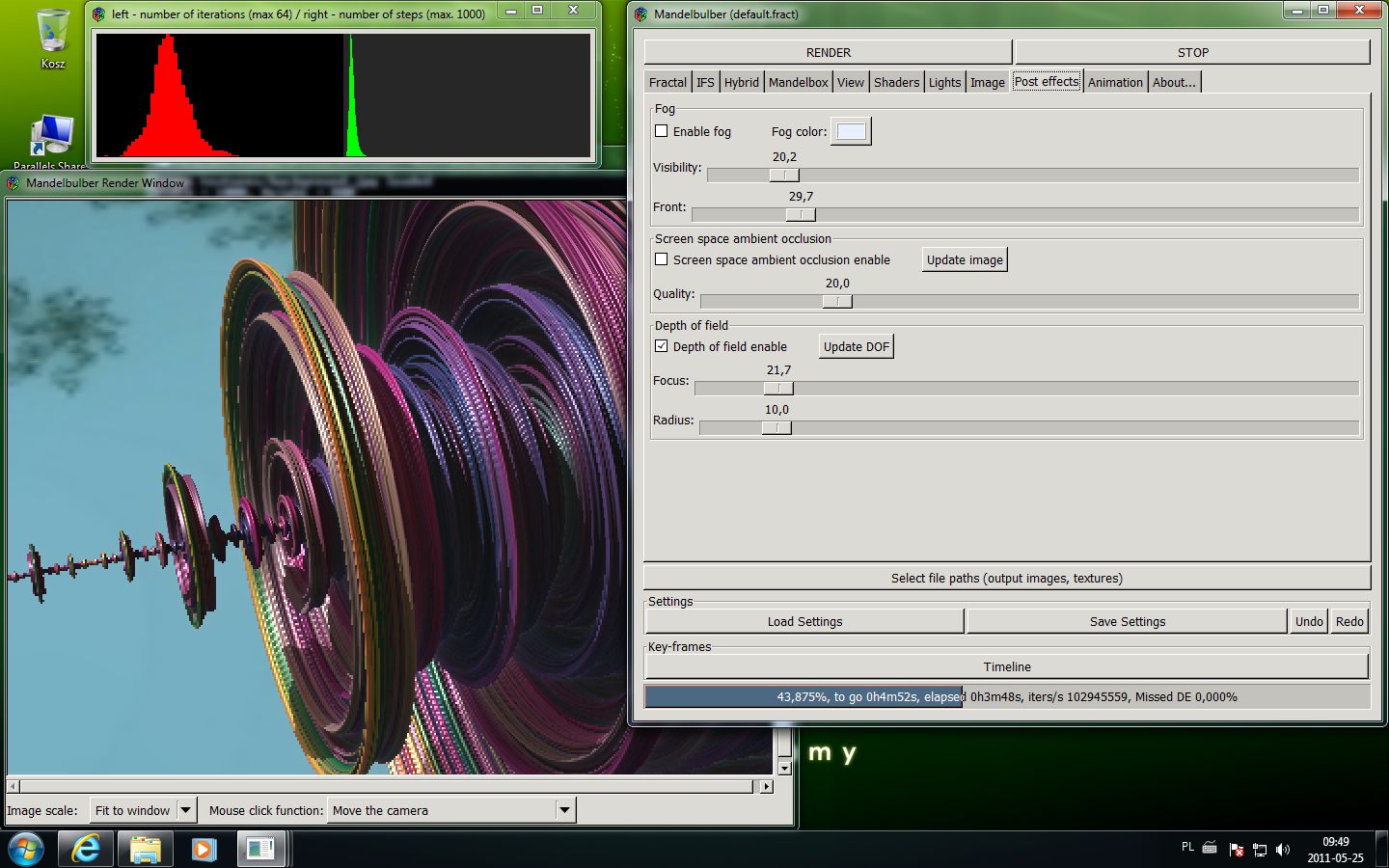Click the network tray icon
Screen dimensions: 1389x868
1259,850
